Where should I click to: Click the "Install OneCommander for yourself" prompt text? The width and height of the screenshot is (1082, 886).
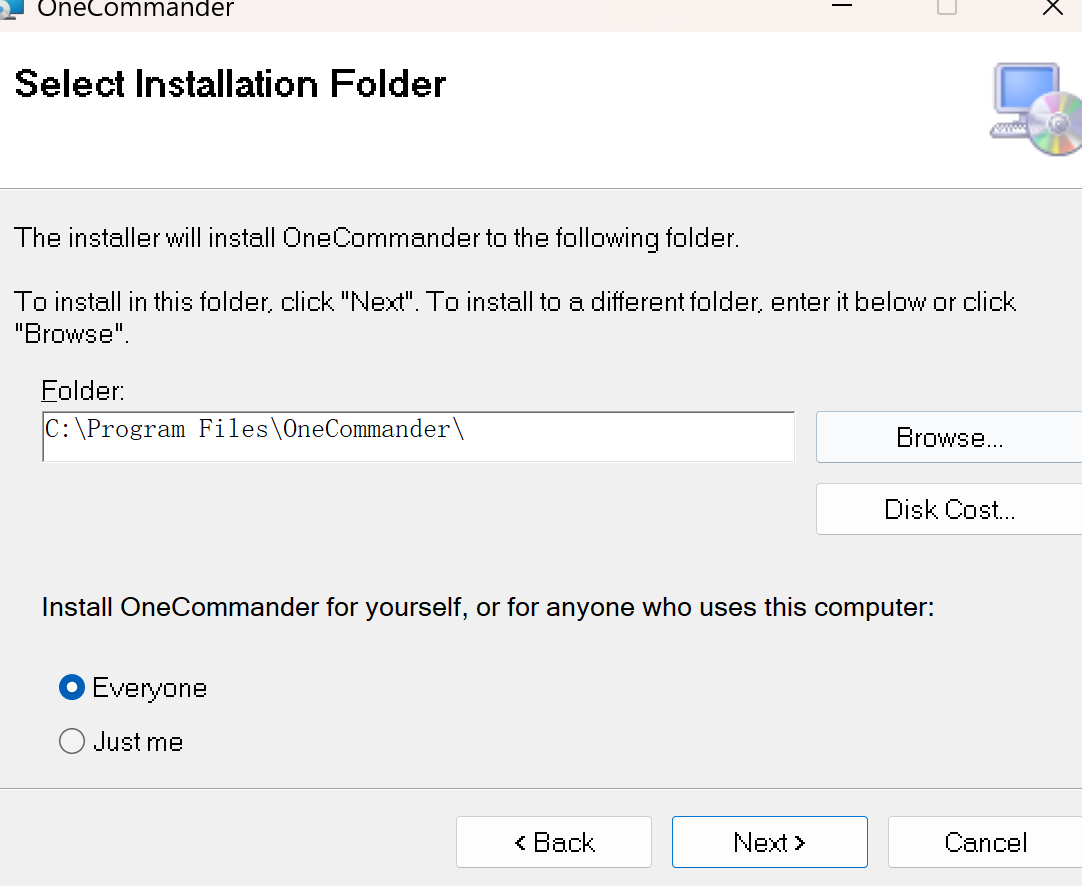(487, 607)
